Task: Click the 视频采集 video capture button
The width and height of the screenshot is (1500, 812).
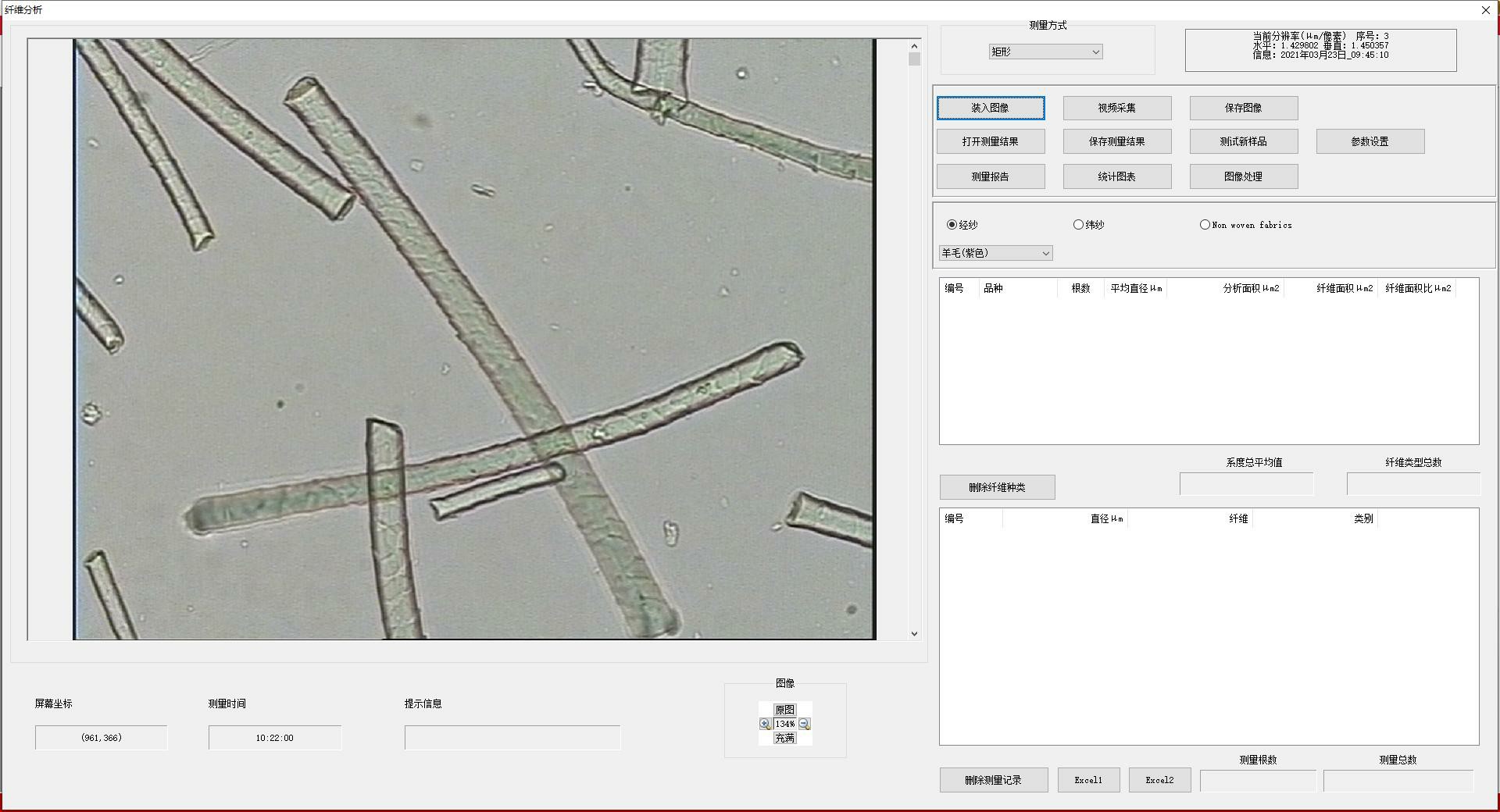Action: tap(1117, 108)
